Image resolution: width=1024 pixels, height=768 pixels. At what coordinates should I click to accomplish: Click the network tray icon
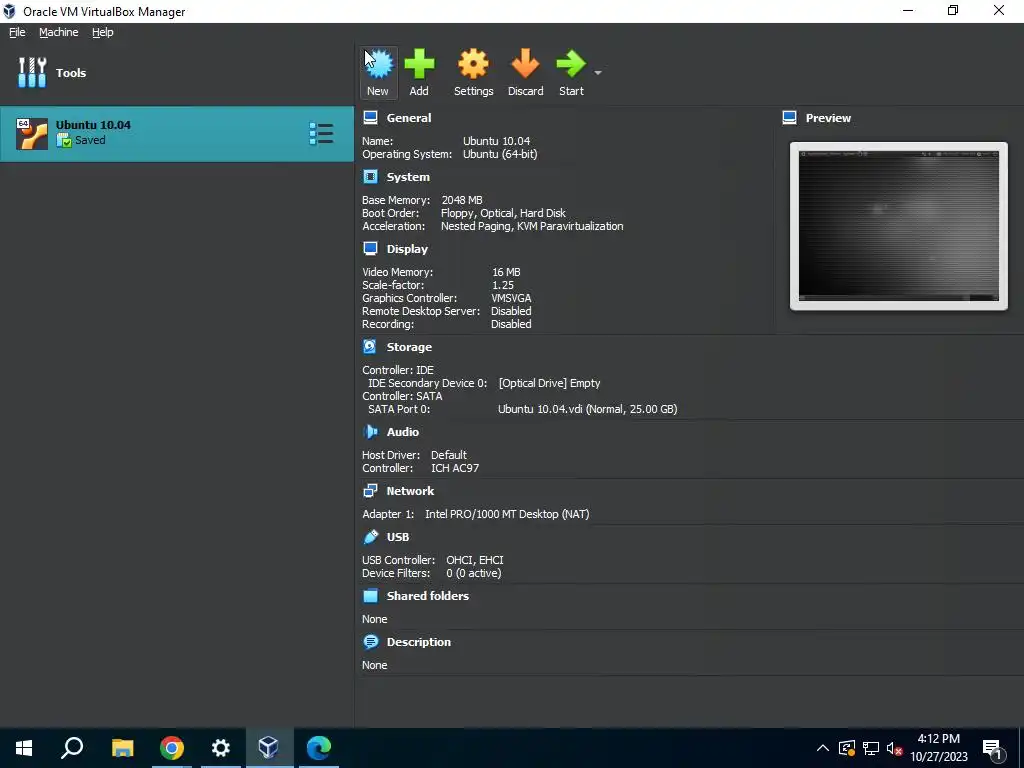pos(871,748)
